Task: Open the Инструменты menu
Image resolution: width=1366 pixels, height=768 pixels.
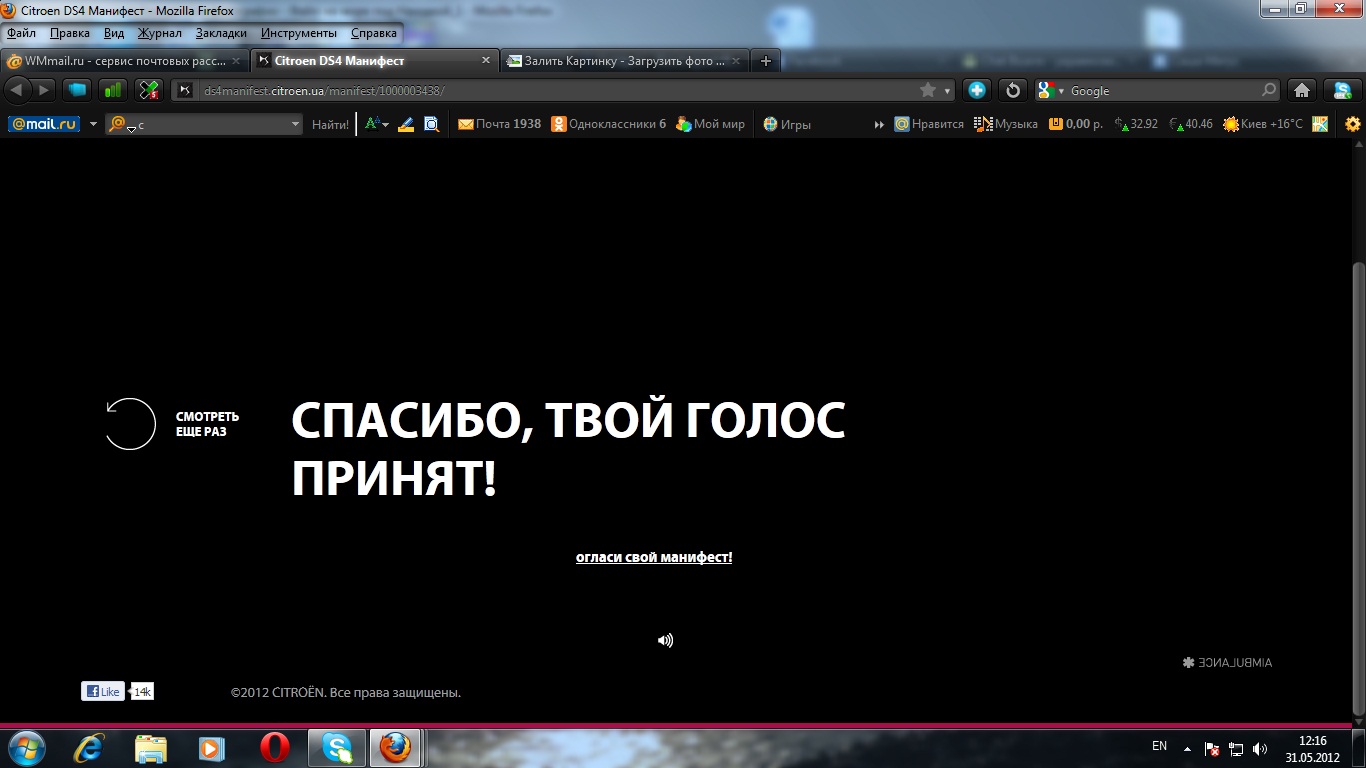Action: coord(299,33)
